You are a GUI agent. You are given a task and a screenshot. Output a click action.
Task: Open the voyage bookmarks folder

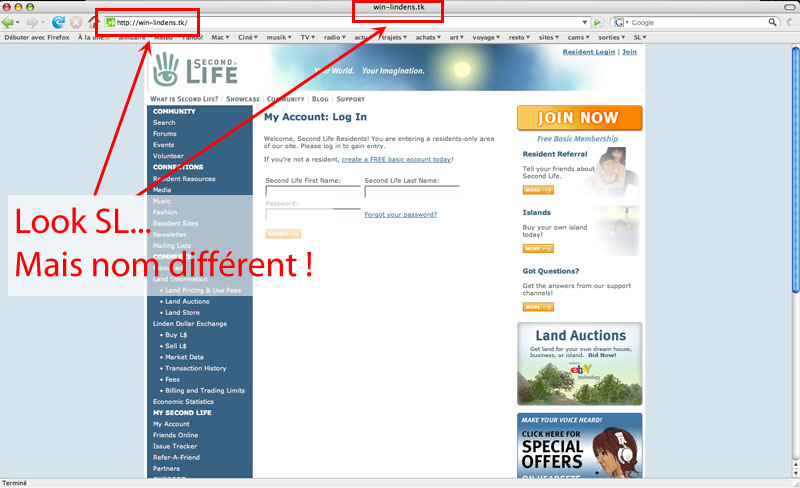tap(486, 37)
